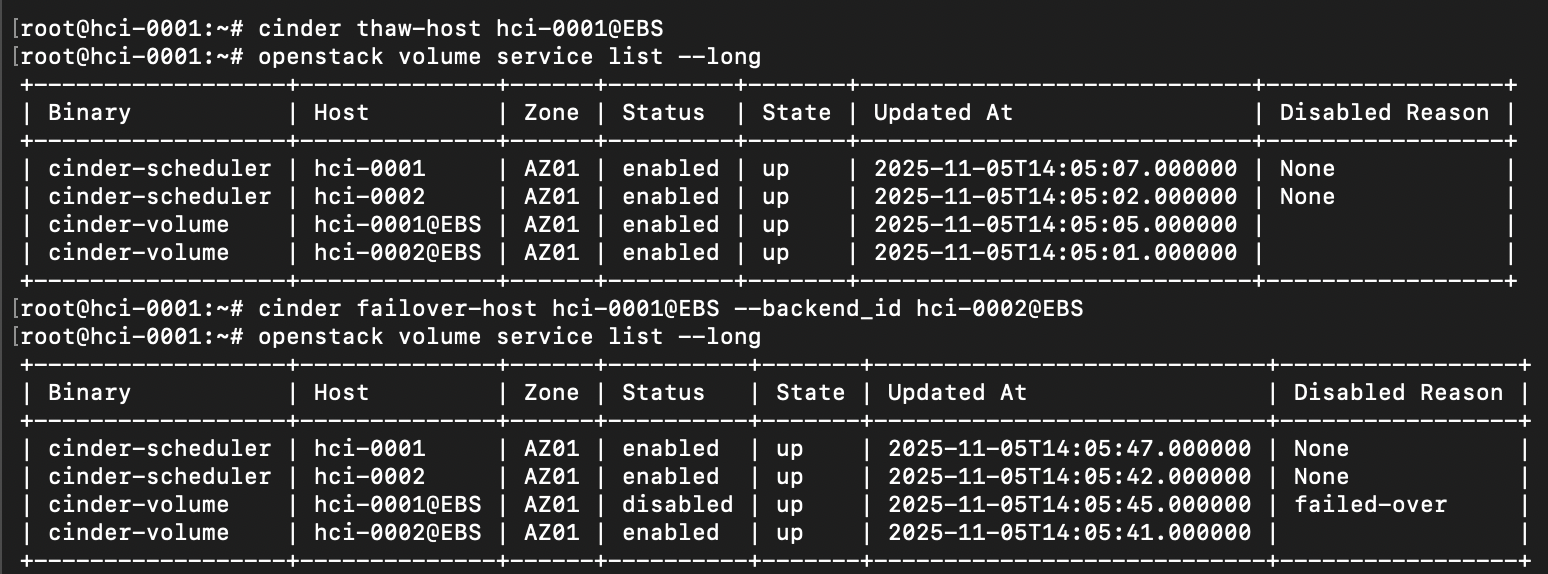Click the Binary header in the first table

(x=89, y=112)
